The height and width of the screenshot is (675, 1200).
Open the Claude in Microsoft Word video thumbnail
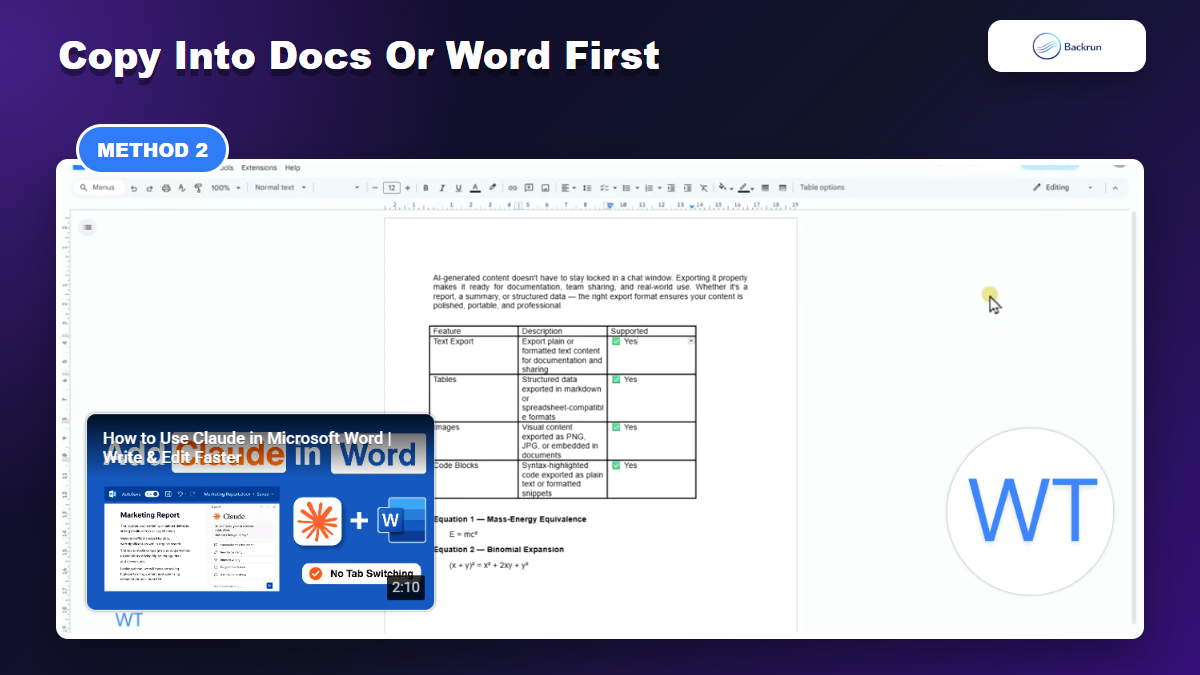(x=260, y=512)
